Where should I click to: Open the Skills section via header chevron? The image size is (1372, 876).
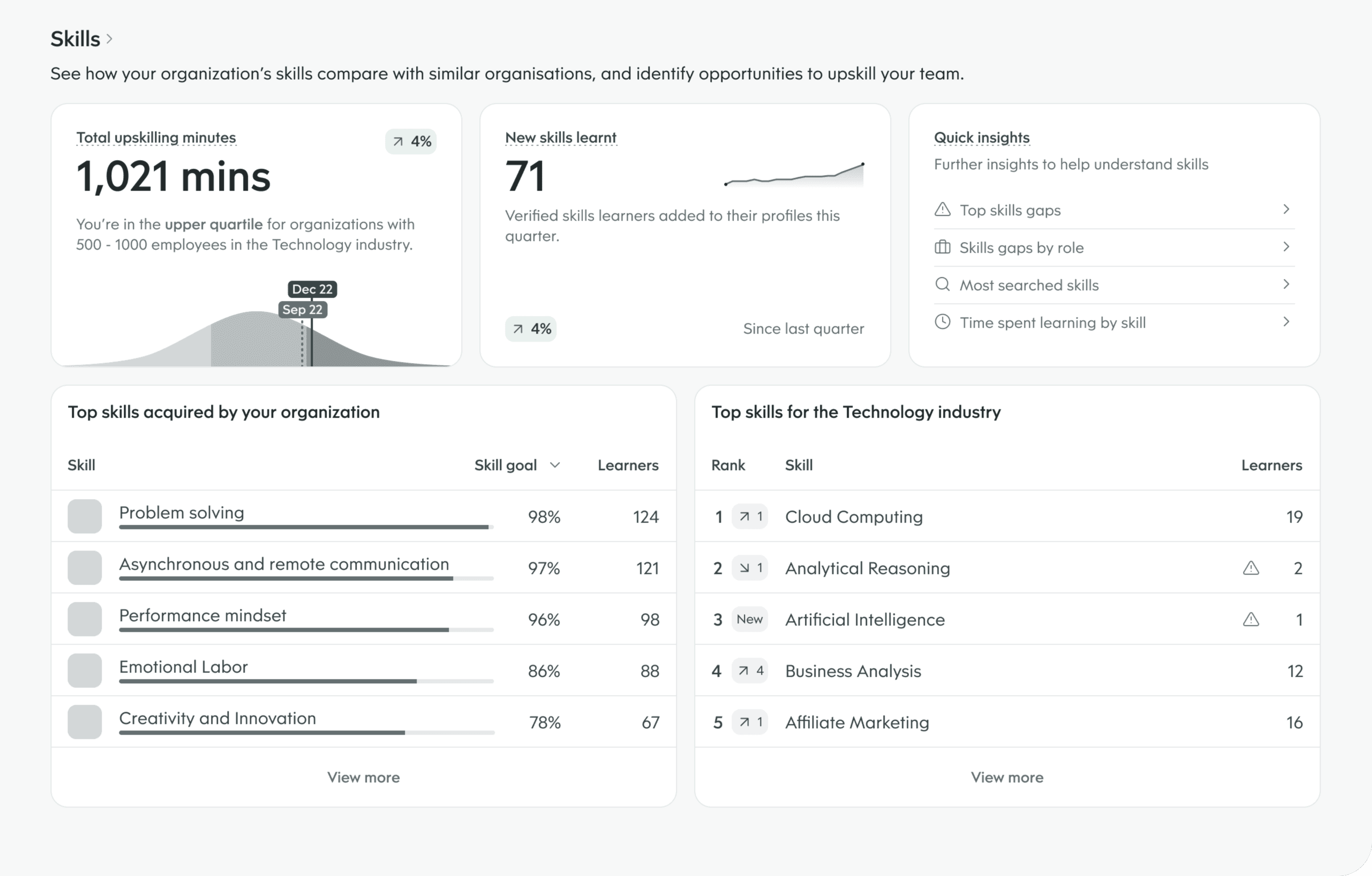(x=110, y=38)
